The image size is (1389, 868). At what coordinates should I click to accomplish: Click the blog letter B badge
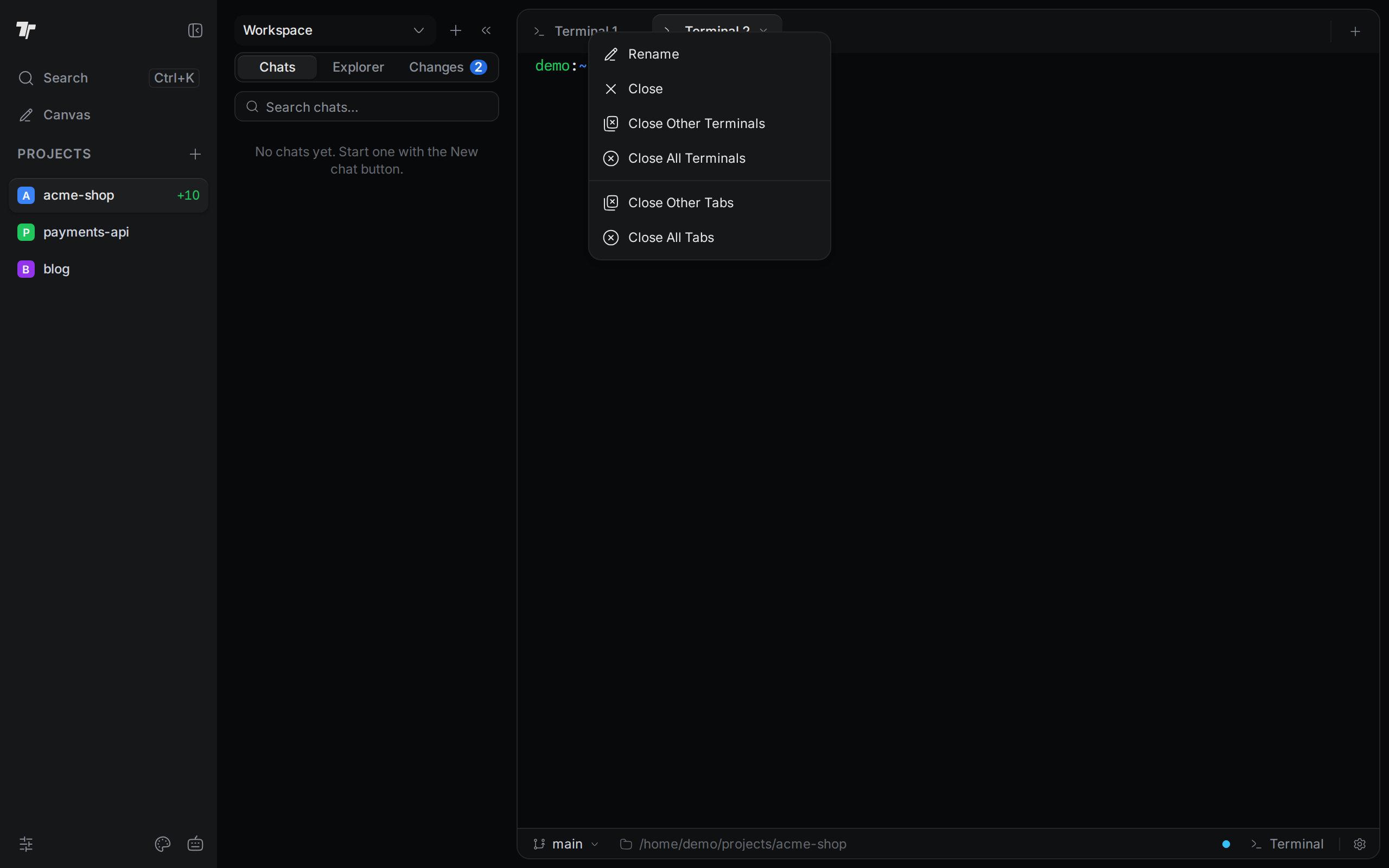coord(26,269)
